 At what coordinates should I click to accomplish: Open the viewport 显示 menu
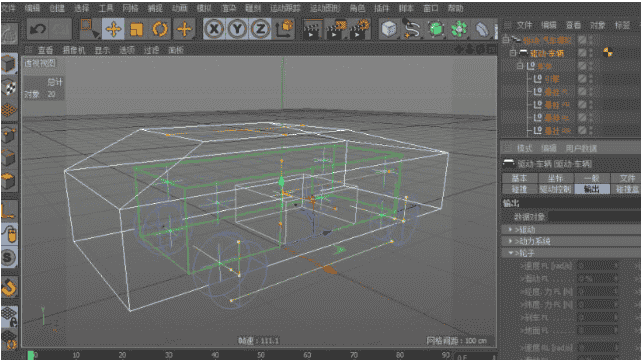click(102, 50)
